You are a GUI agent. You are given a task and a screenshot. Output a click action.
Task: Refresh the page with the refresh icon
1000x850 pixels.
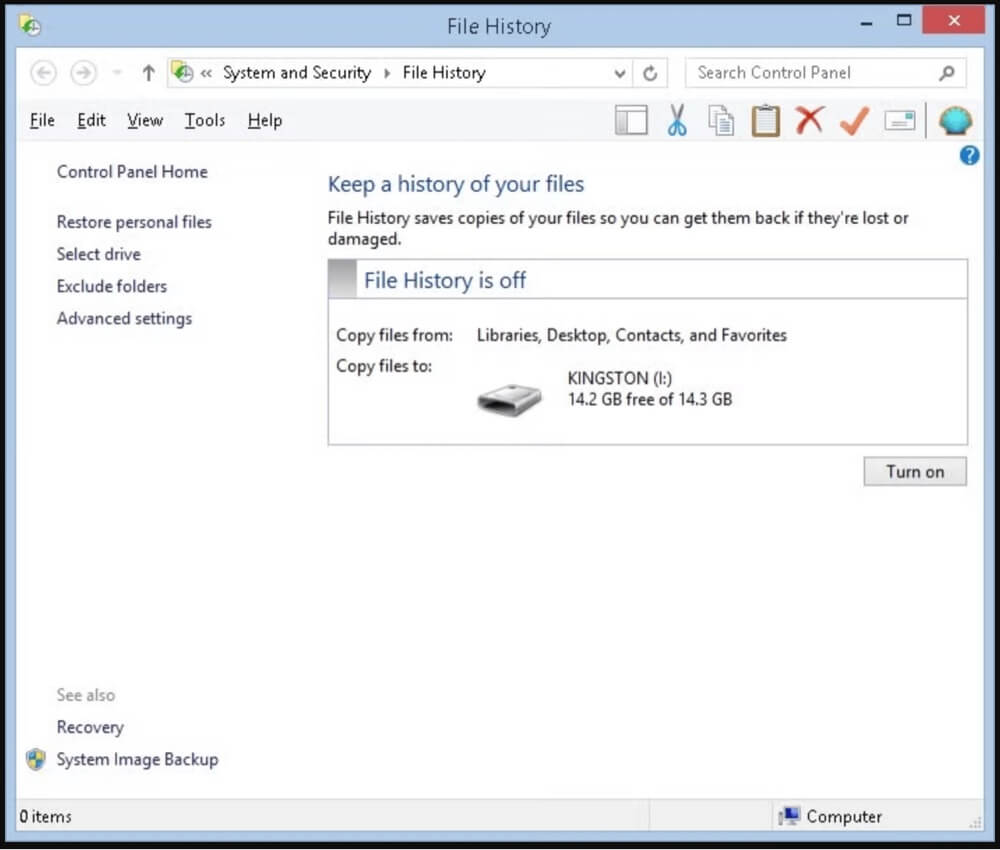[650, 73]
